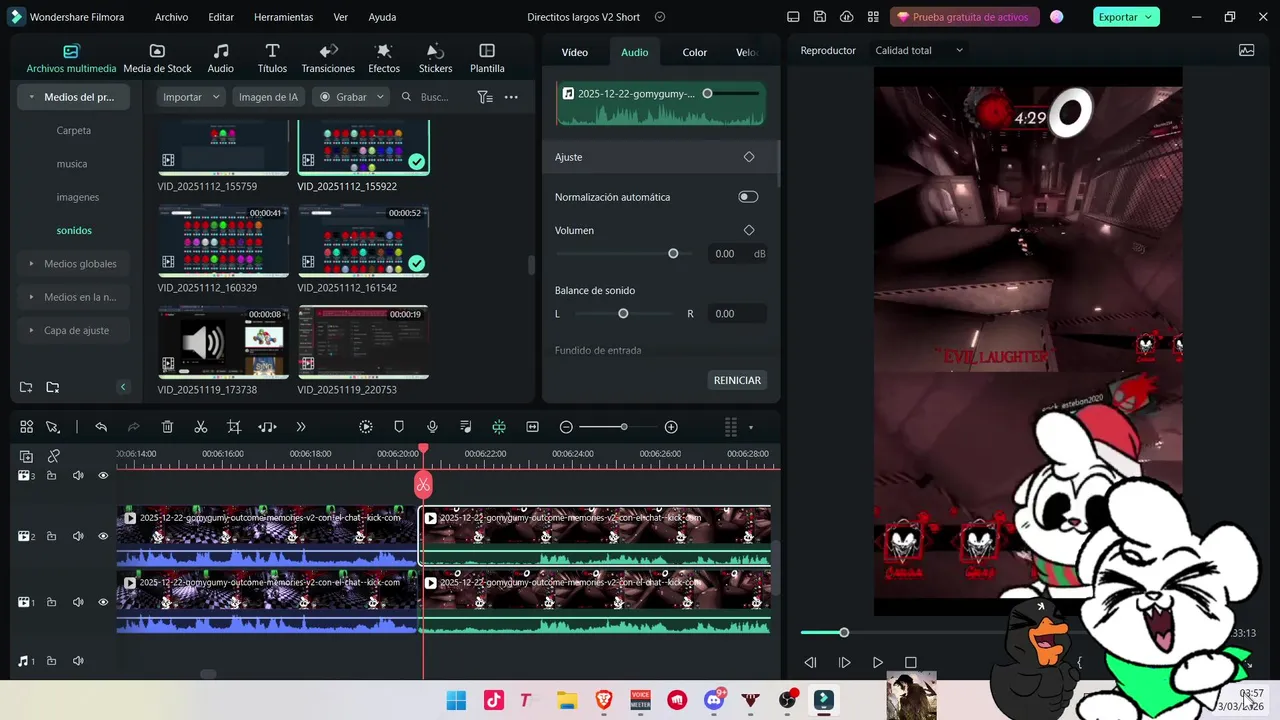Mute video track 3 speaker
Image resolution: width=1280 pixels, height=720 pixels.
[78, 476]
